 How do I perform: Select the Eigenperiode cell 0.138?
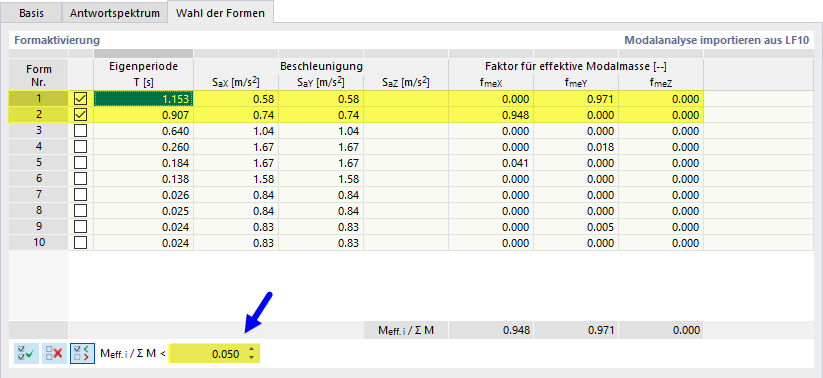(144, 178)
